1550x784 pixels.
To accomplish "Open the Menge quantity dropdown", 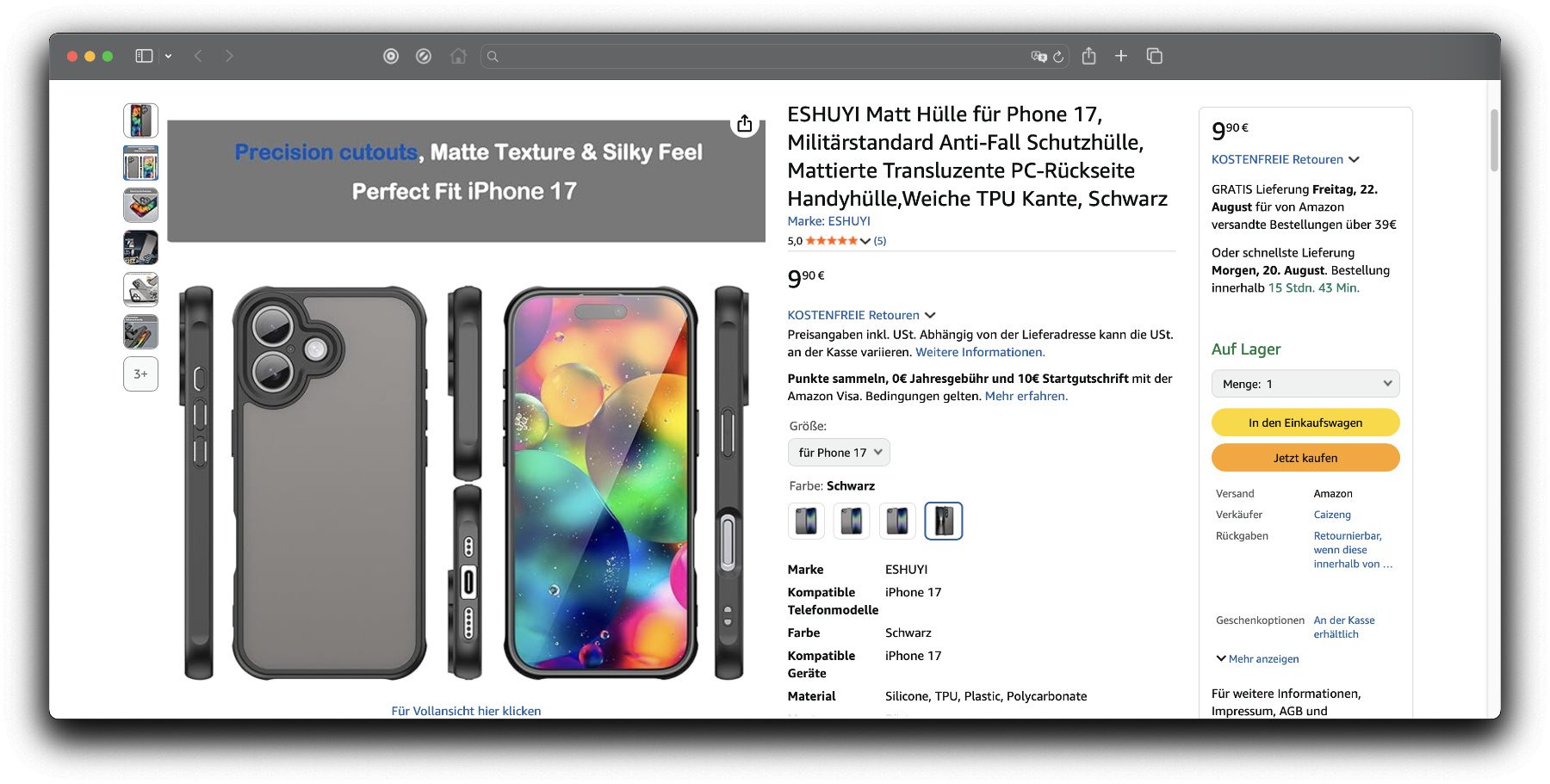I will pyautogui.click(x=1305, y=384).
